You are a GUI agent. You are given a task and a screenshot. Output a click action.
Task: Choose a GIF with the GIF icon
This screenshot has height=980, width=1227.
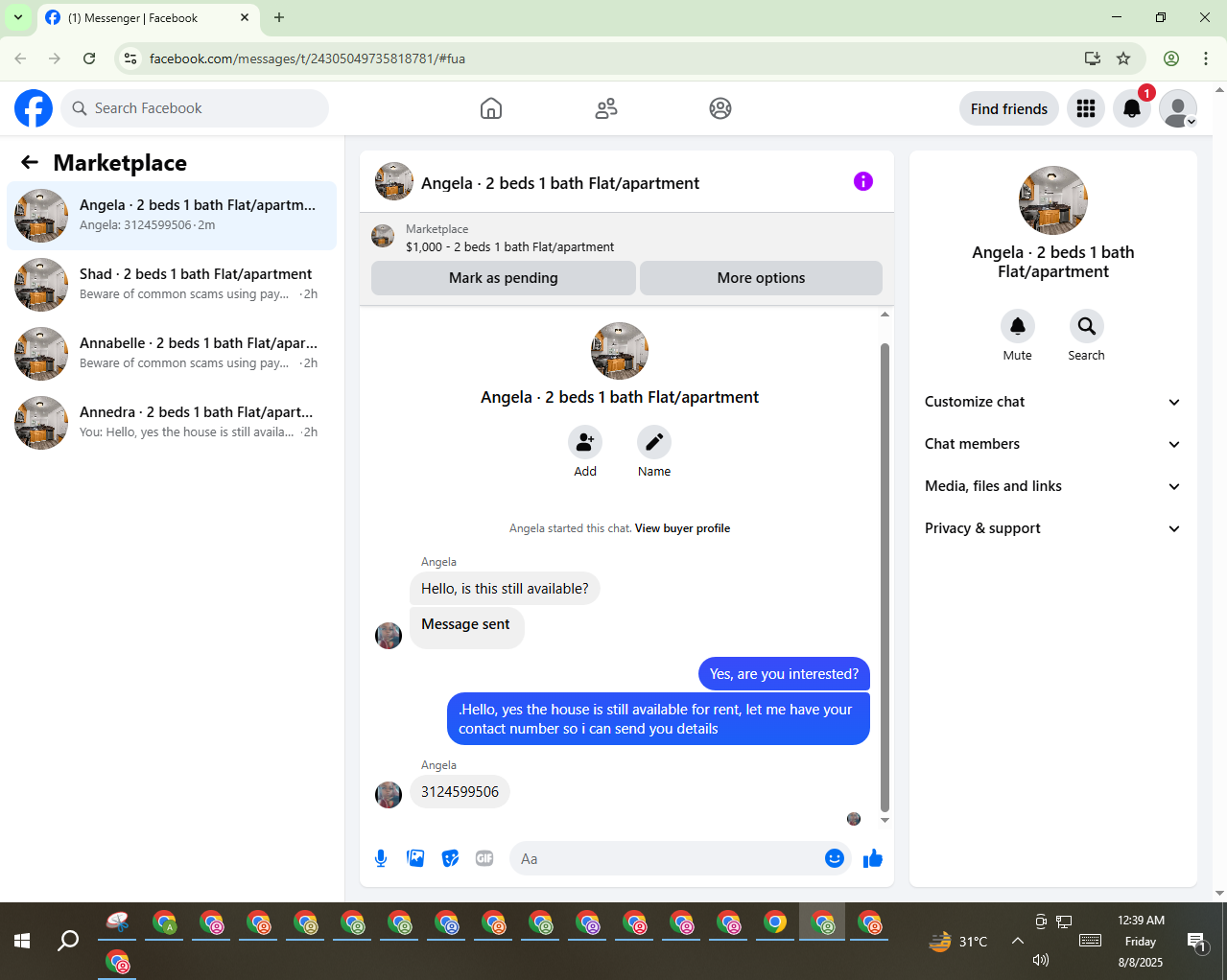tap(484, 858)
